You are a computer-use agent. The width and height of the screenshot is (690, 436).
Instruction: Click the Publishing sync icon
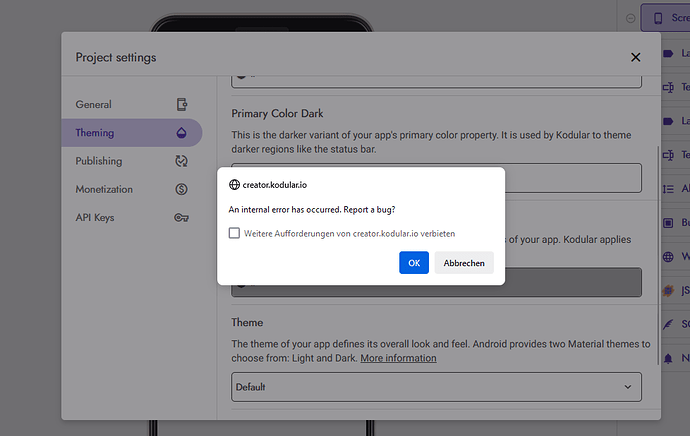click(181, 161)
